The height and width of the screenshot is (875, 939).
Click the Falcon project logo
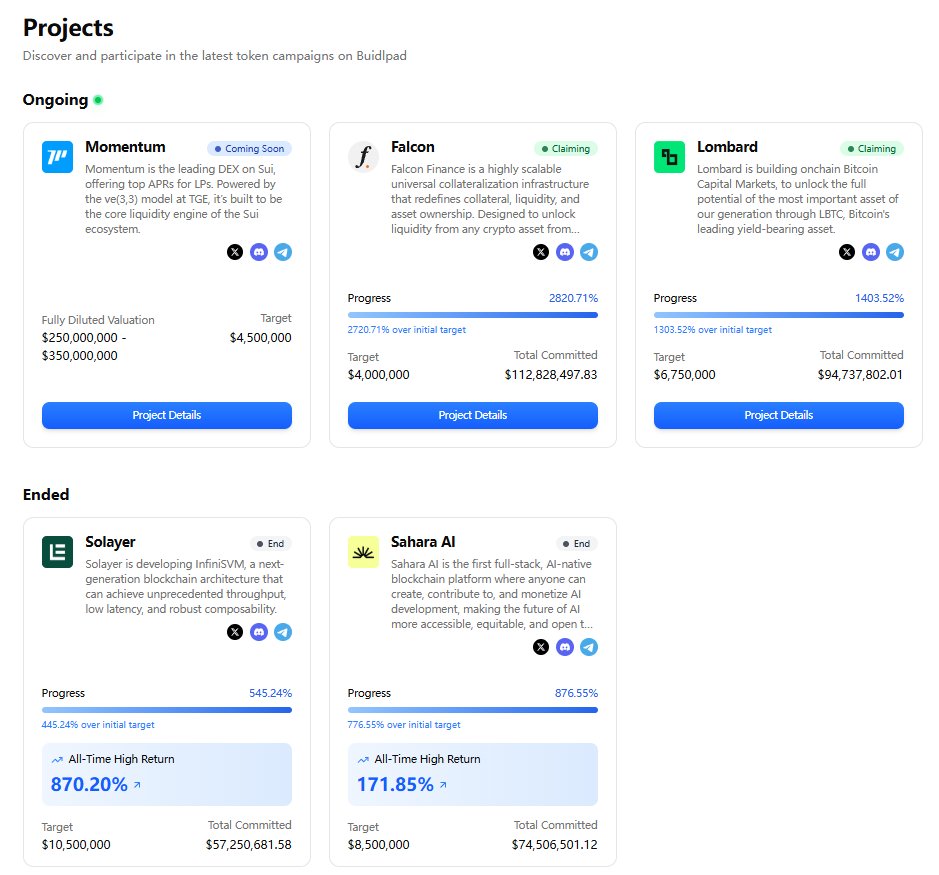(x=364, y=157)
